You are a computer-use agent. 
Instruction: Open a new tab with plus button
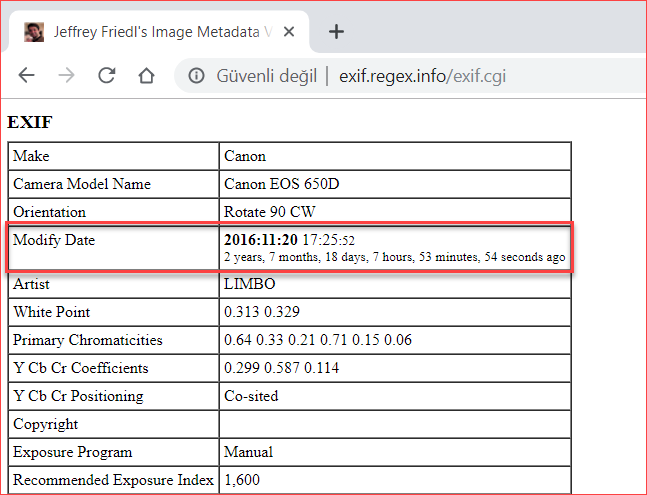click(x=336, y=32)
